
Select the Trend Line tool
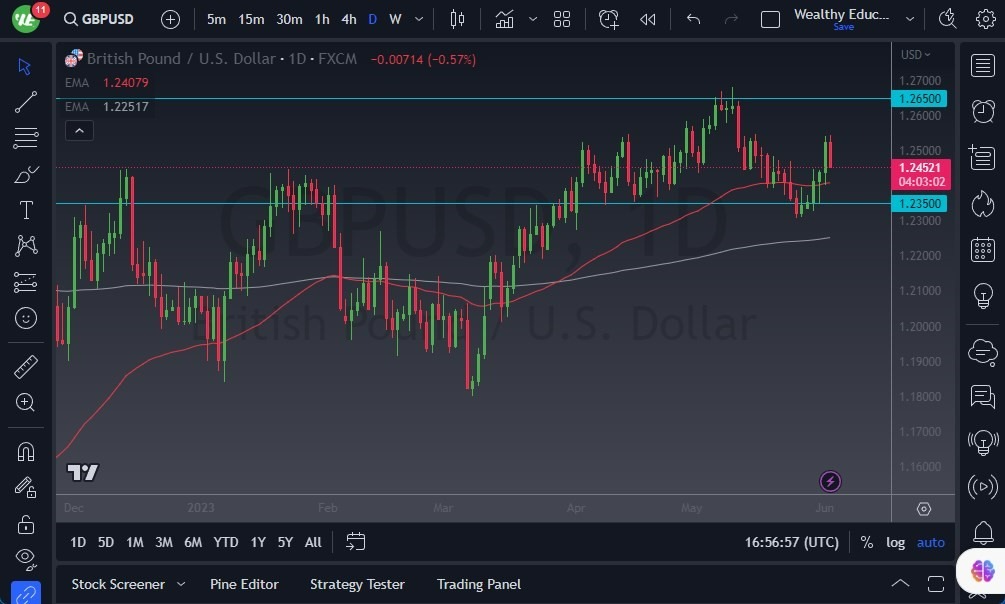25,101
